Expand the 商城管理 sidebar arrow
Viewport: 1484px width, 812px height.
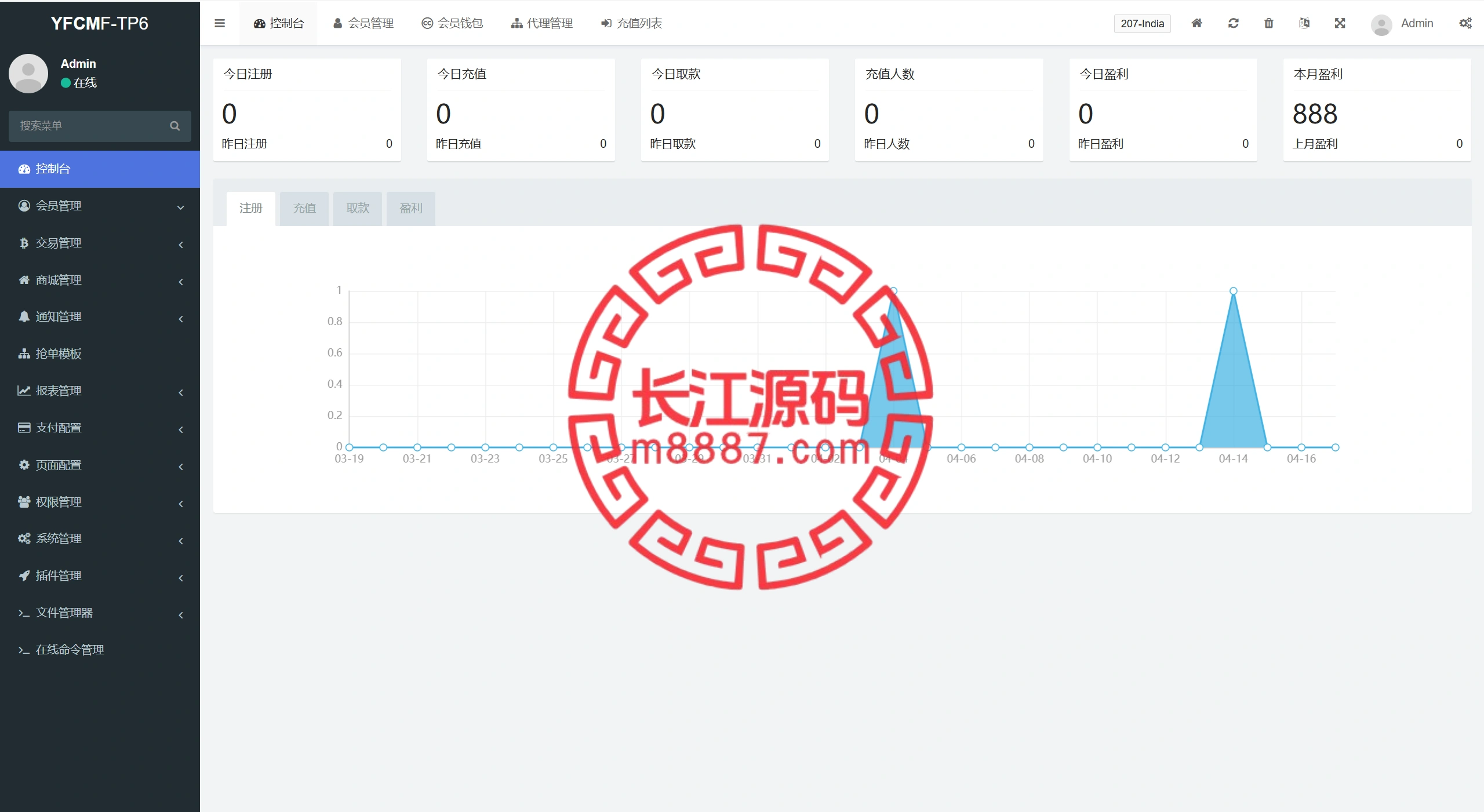(x=181, y=282)
